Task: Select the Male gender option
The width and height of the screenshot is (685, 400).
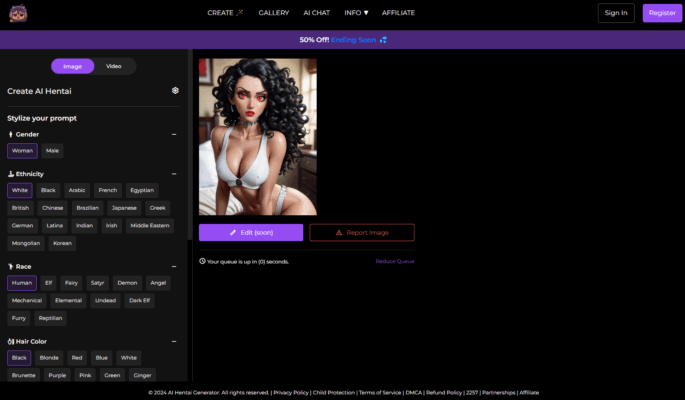Action: pos(52,150)
